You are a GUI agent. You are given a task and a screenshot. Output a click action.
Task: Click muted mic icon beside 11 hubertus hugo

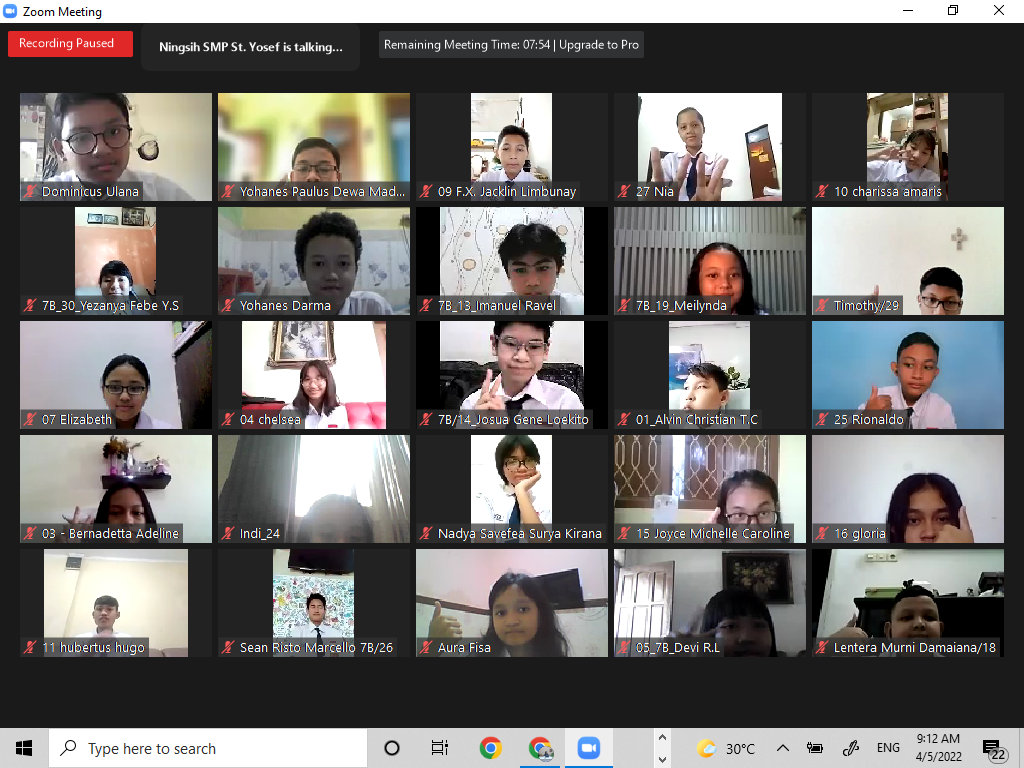pyautogui.click(x=29, y=647)
